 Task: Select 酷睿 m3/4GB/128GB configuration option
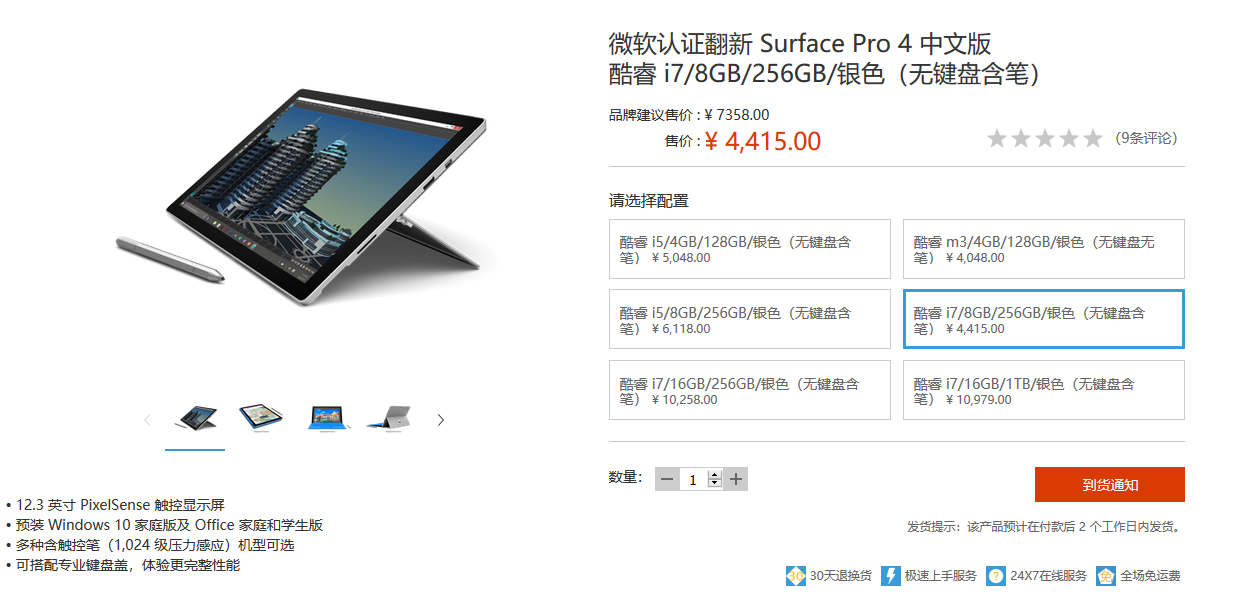pos(1044,249)
